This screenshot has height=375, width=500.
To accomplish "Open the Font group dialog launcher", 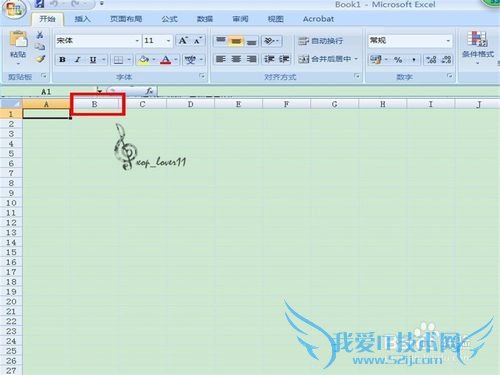I will 202,76.
